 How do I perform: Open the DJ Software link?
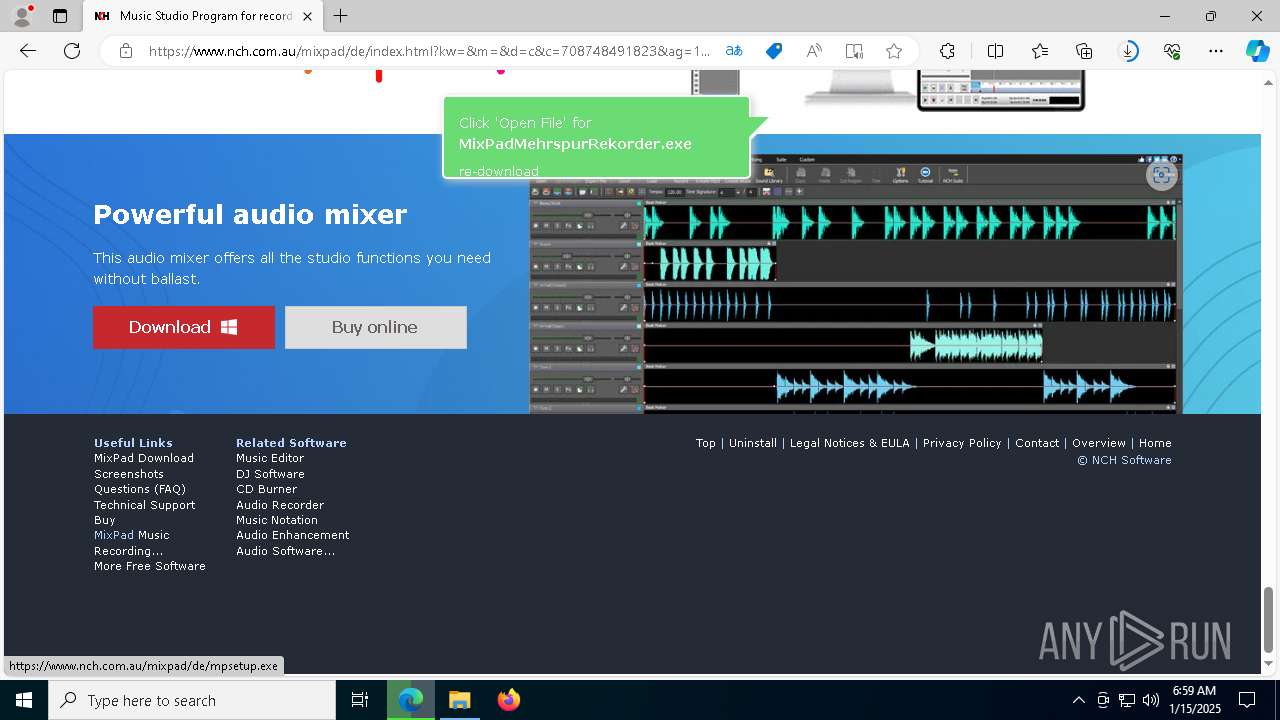click(x=270, y=474)
